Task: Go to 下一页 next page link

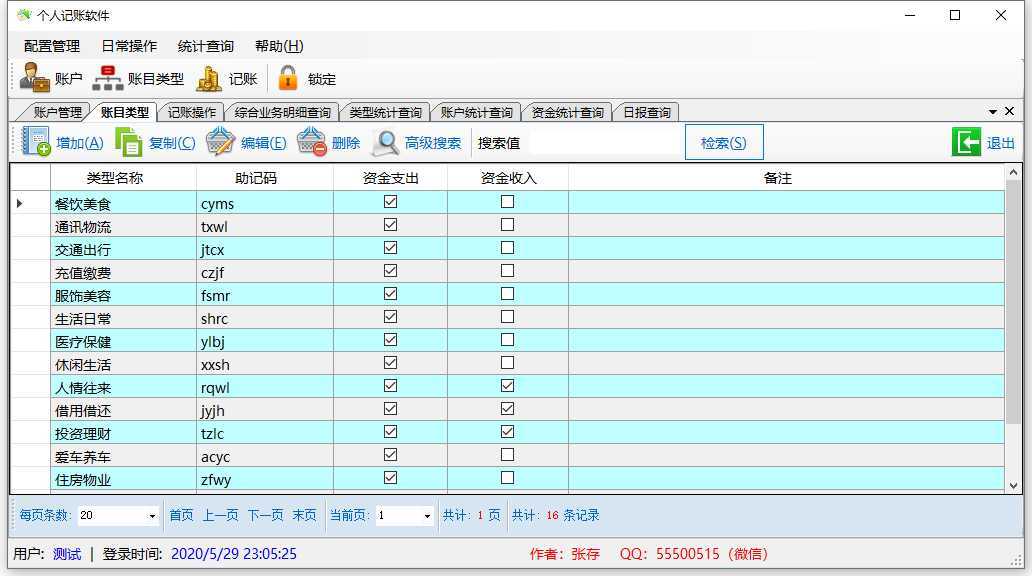Action: (x=265, y=515)
